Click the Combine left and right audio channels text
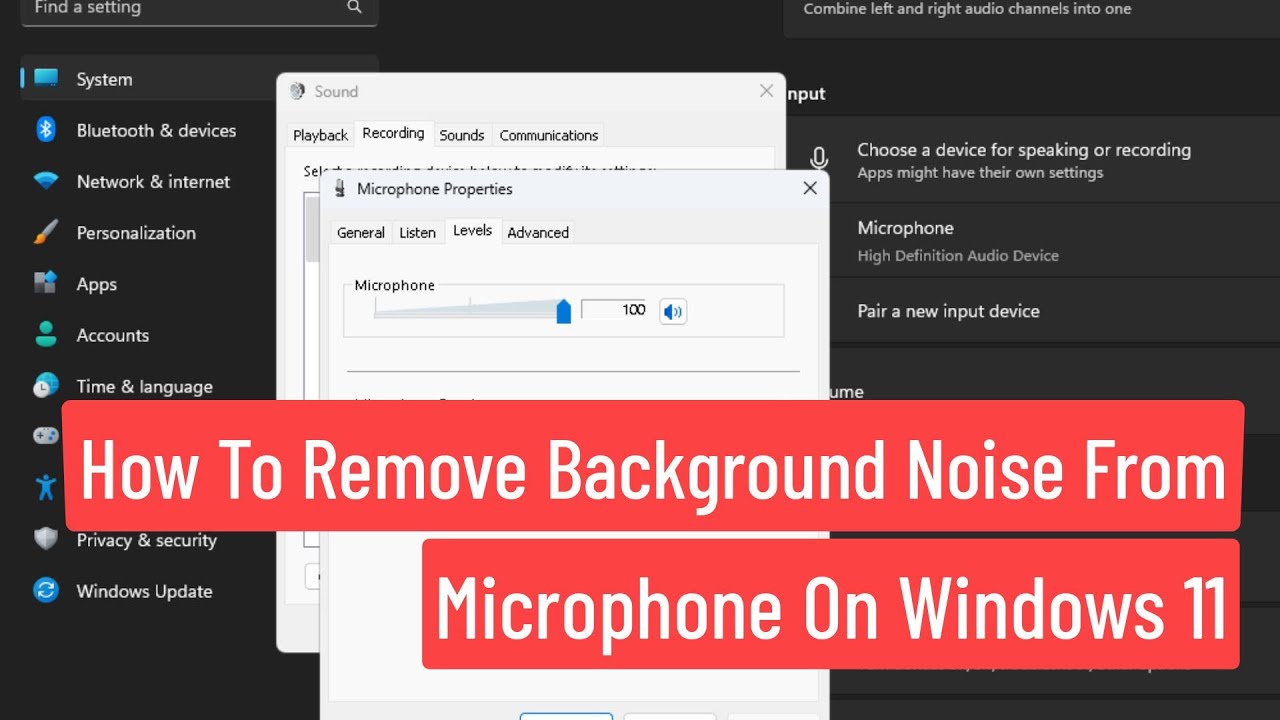This screenshot has height=720, width=1280. click(x=967, y=9)
